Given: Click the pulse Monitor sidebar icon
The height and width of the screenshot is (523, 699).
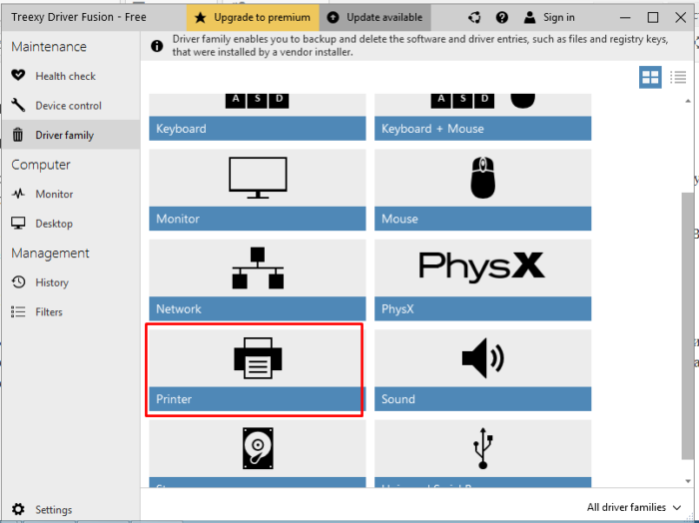Looking at the screenshot, I should tap(18, 194).
